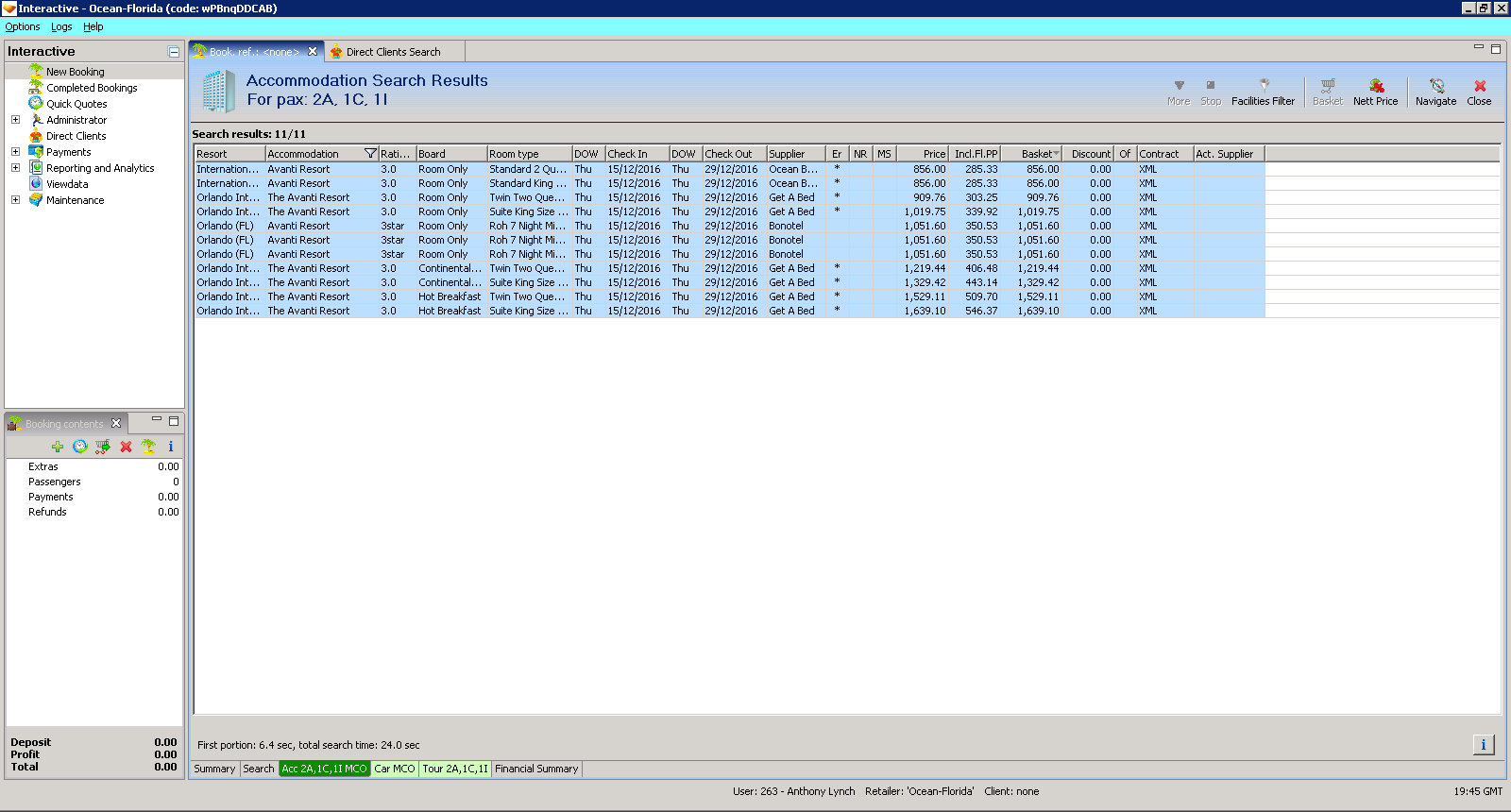Click the Discount column header
The height and width of the screenshot is (812, 1511).
pos(1090,154)
